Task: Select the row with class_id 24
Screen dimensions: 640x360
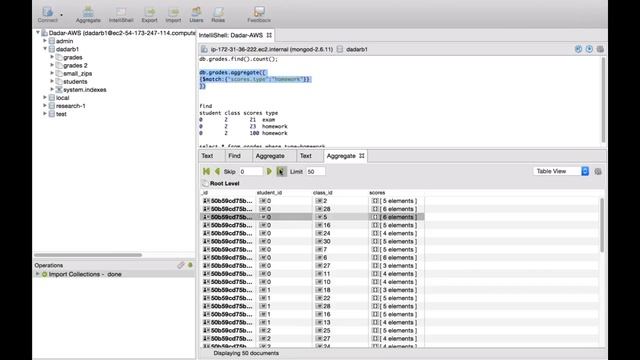Action: pos(312,233)
